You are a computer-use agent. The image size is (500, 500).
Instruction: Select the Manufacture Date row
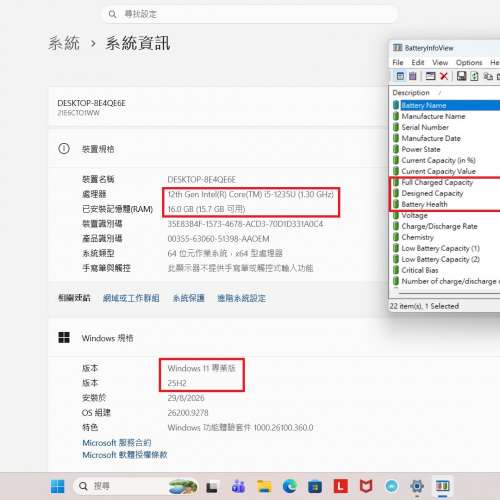point(446,138)
